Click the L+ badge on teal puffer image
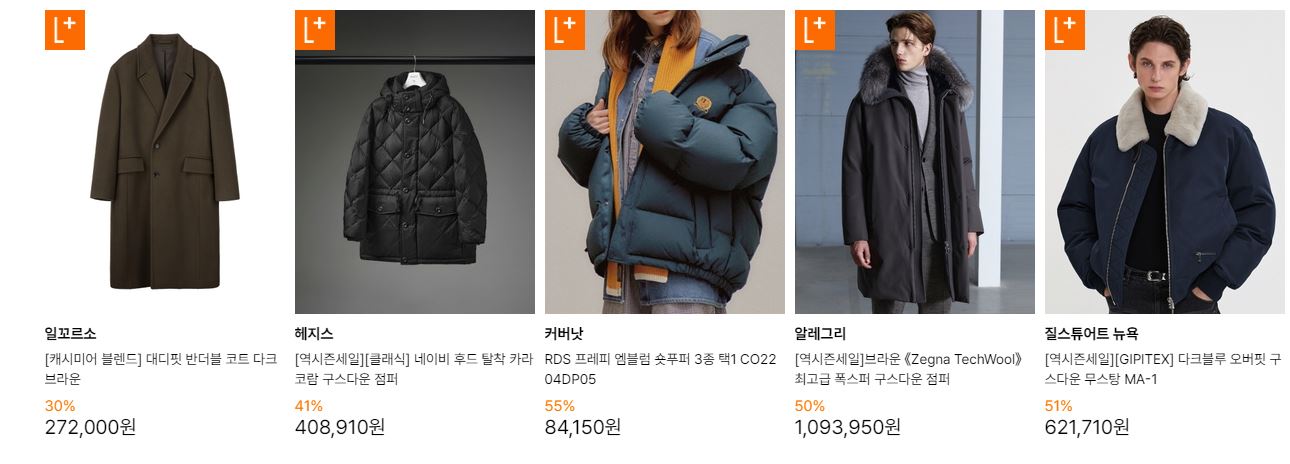 [565, 30]
